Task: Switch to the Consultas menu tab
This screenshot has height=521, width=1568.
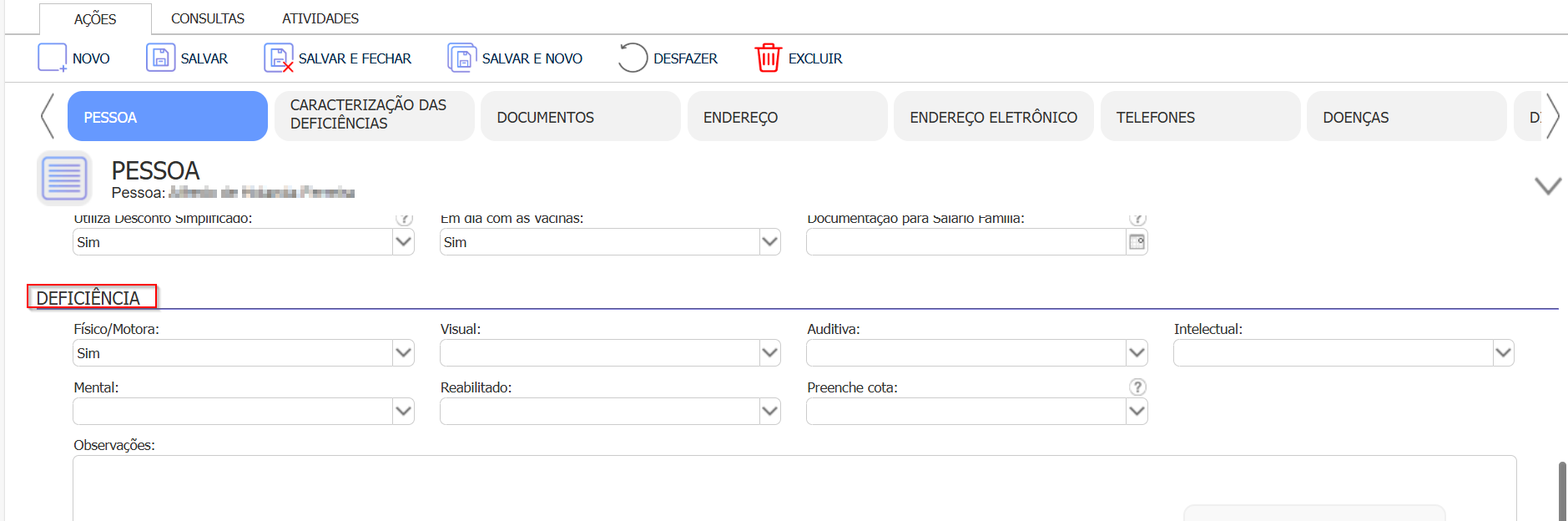Action: pyautogui.click(x=208, y=18)
